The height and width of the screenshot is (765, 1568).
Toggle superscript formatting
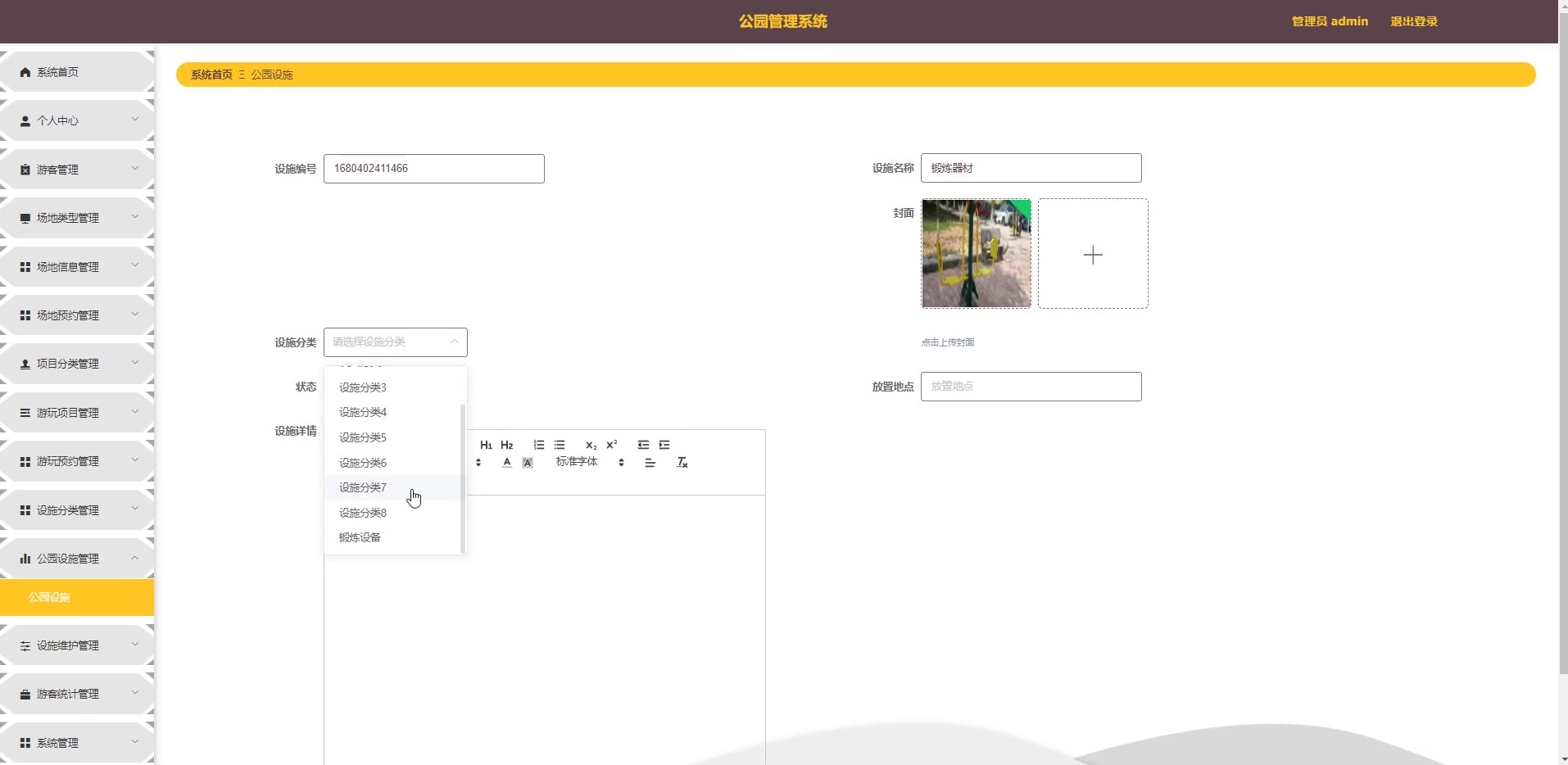(612, 445)
